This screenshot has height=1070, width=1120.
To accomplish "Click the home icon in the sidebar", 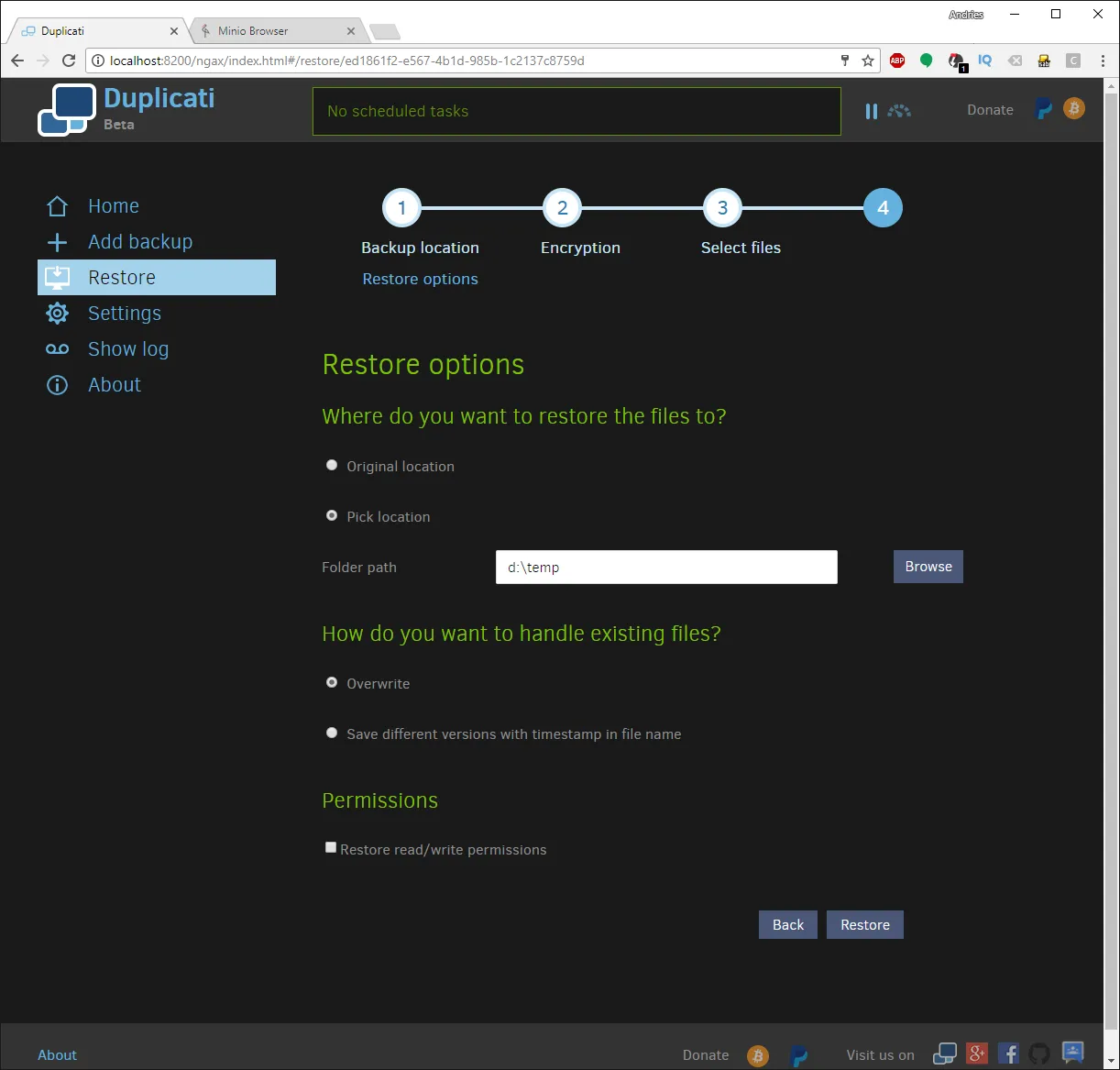I will click(x=57, y=206).
